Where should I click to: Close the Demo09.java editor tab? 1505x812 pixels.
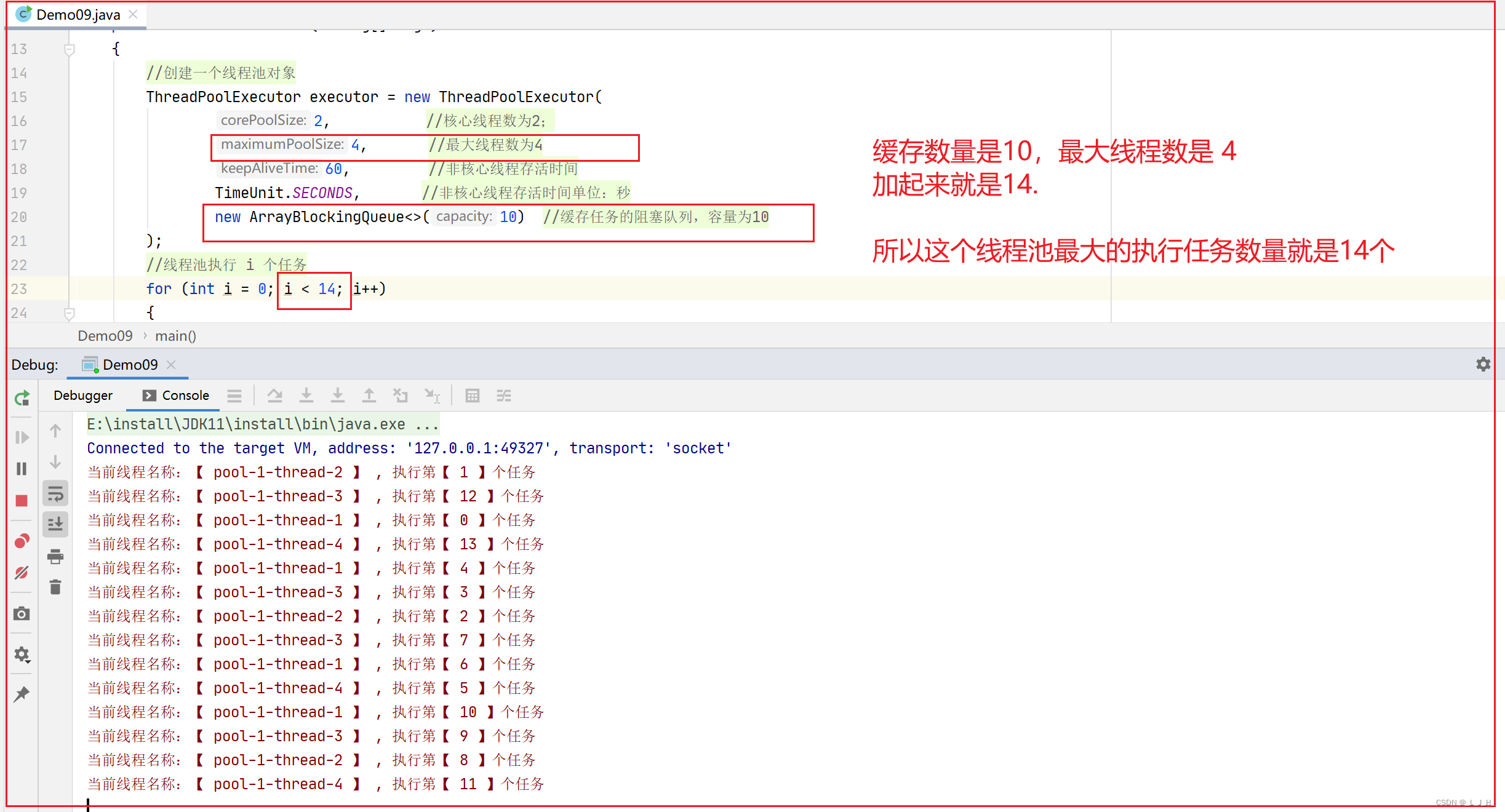(133, 14)
